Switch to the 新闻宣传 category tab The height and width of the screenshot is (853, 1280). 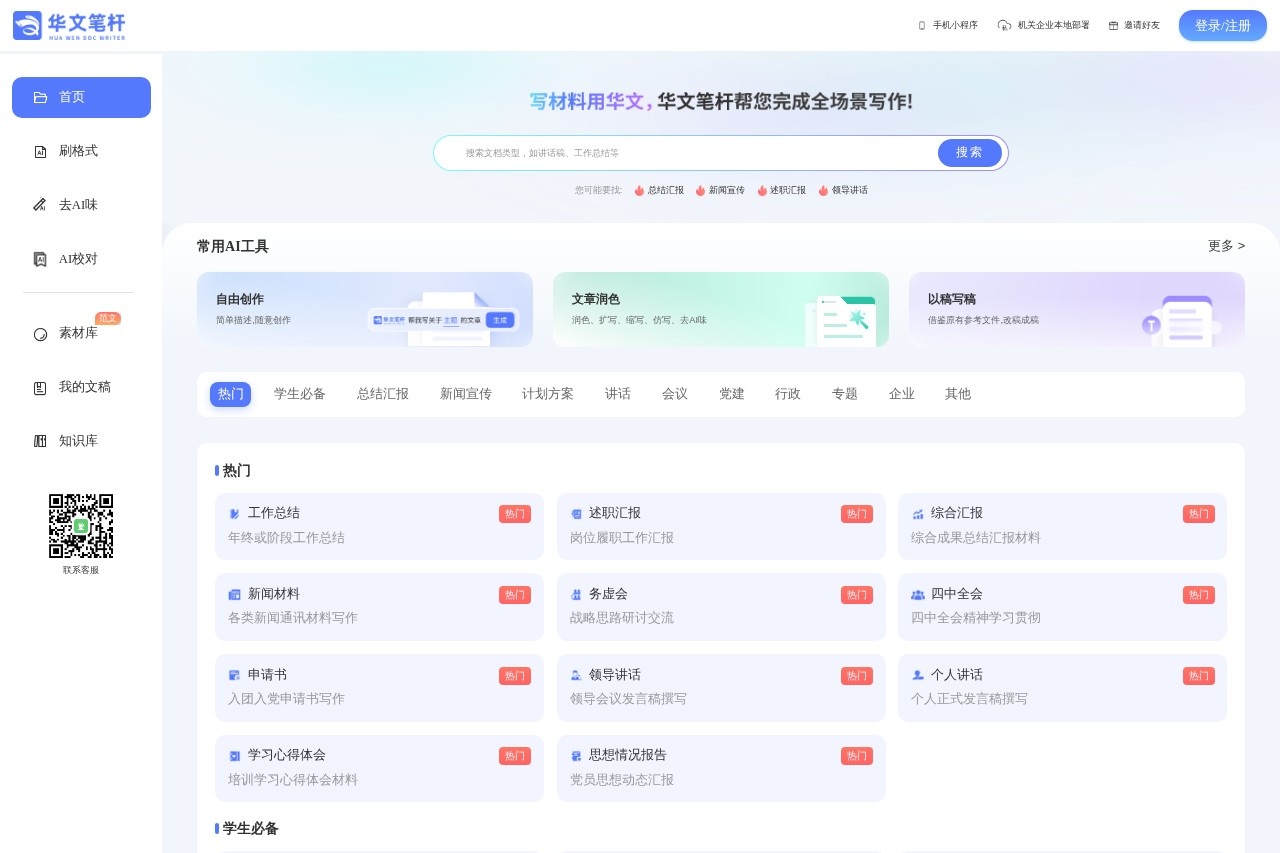point(465,394)
